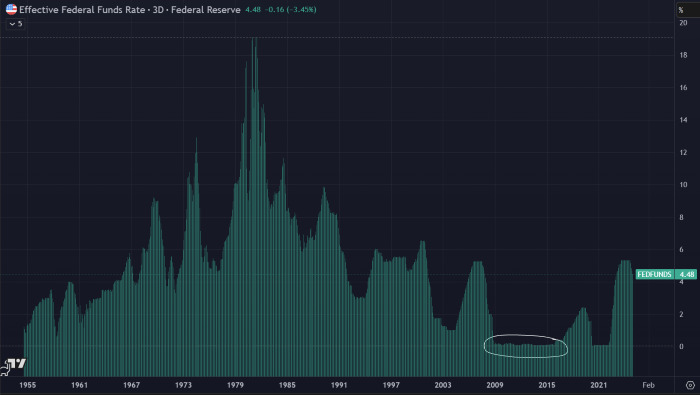Open the Effective Federal Funds Rate title
This screenshot has height=395, width=700.
tap(82, 9)
